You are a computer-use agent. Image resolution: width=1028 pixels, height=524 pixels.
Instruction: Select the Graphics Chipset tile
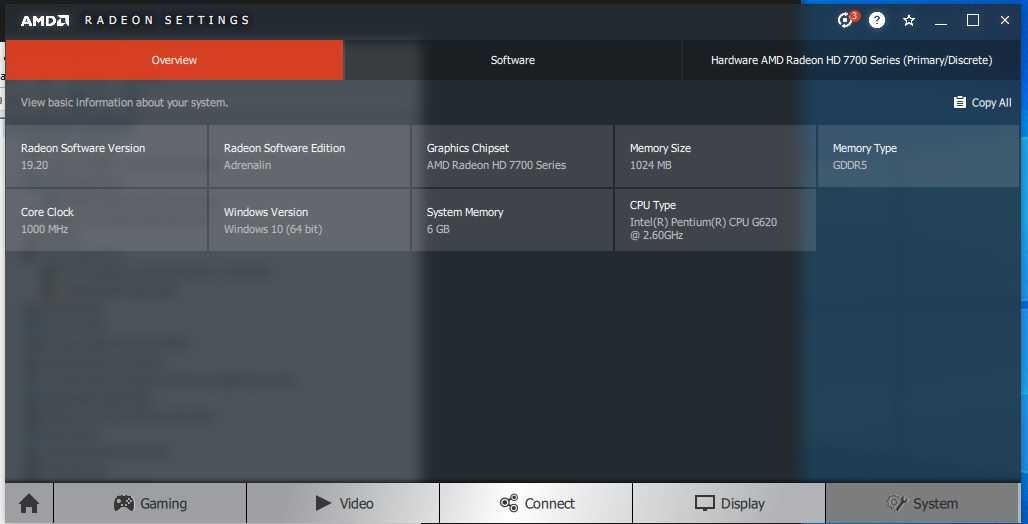[x=513, y=156]
